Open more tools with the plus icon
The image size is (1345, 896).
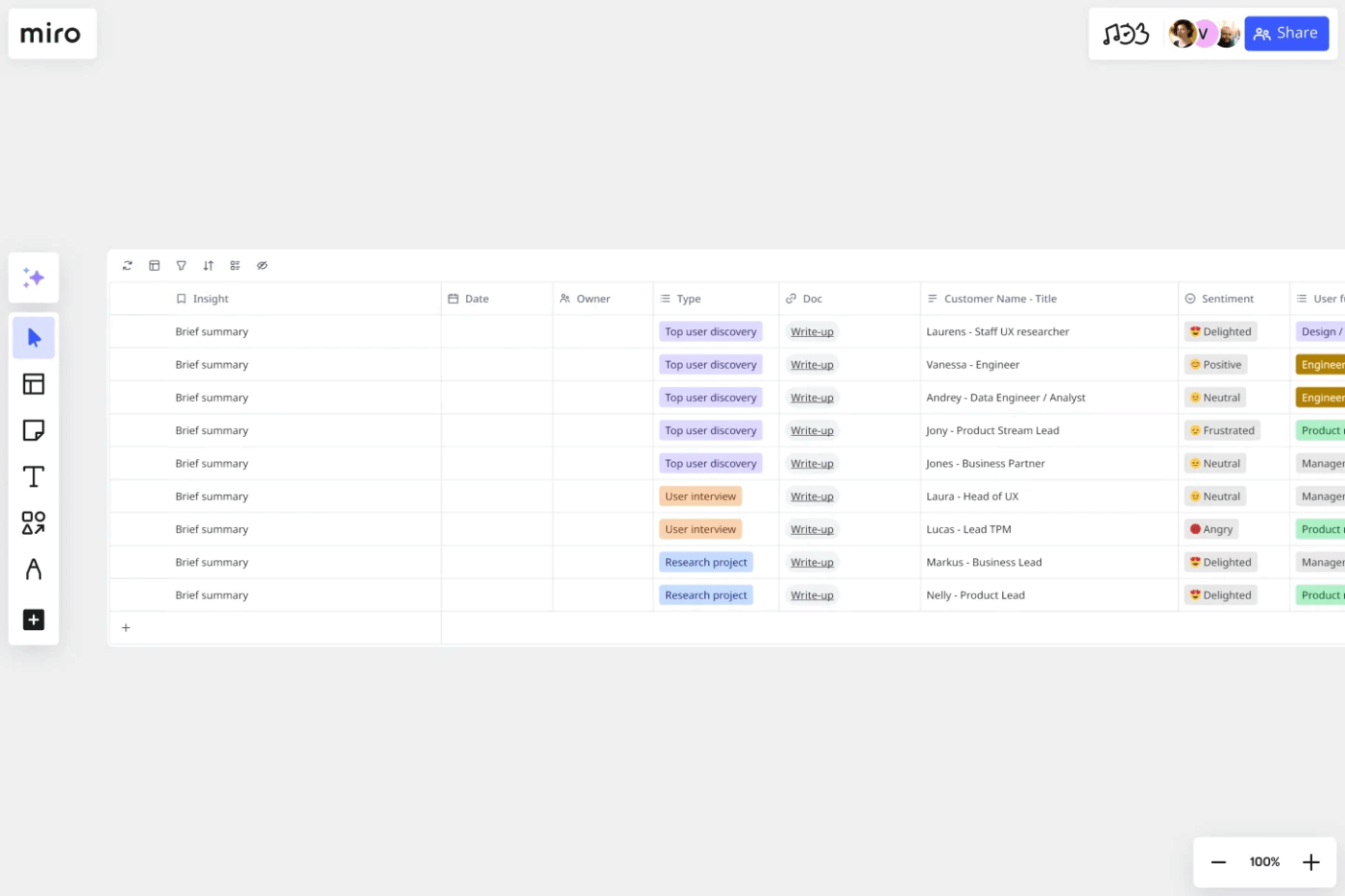click(x=33, y=619)
